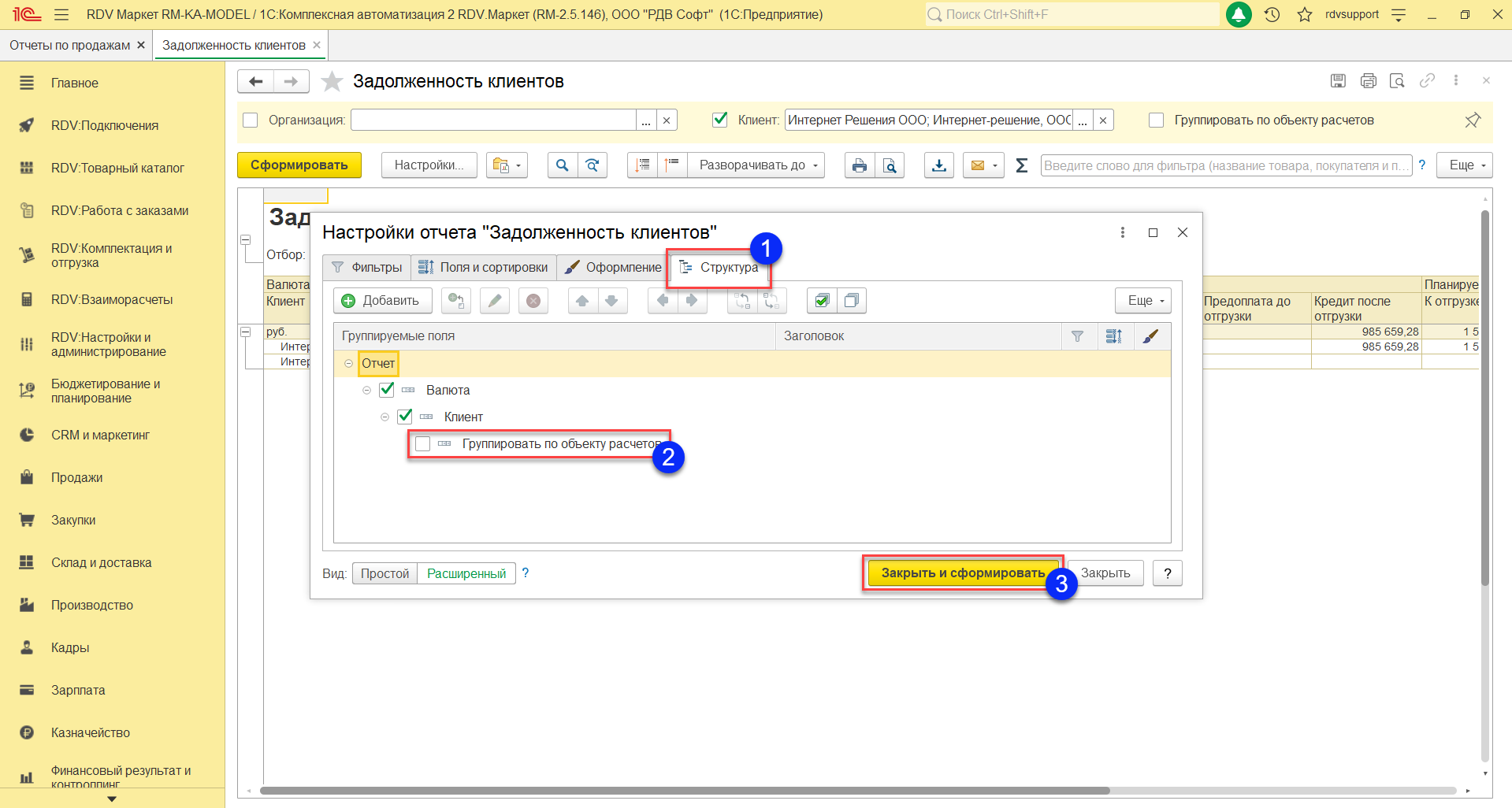Click the move down arrow icon
The width and height of the screenshot is (1512, 808).
tap(611, 301)
